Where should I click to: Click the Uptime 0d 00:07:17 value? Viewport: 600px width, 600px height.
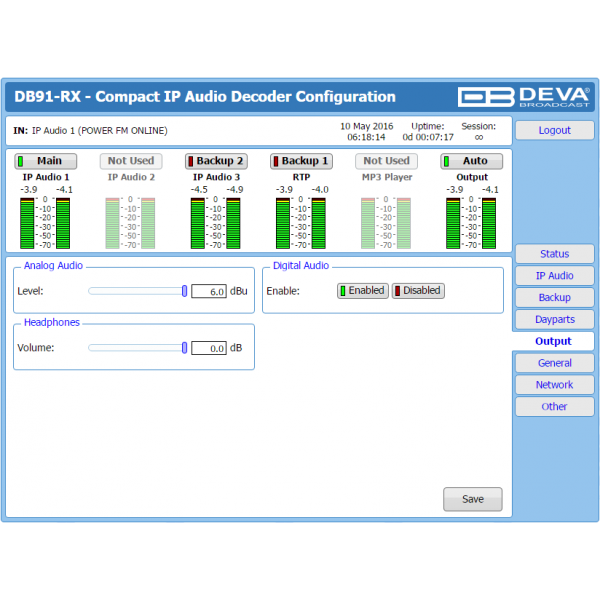(x=428, y=137)
